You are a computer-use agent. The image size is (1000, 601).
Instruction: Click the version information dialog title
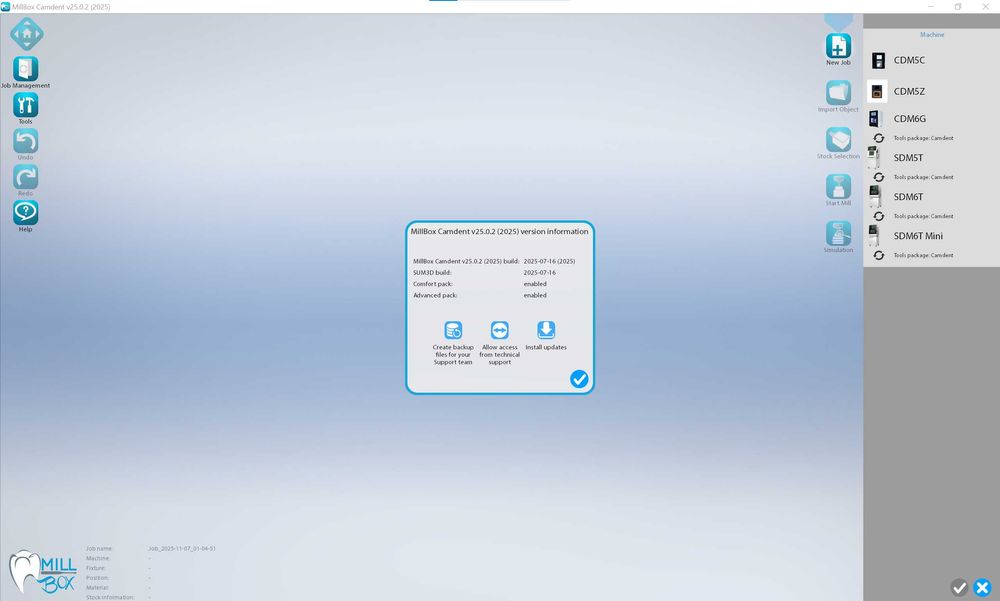pyautogui.click(x=499, y=232)
